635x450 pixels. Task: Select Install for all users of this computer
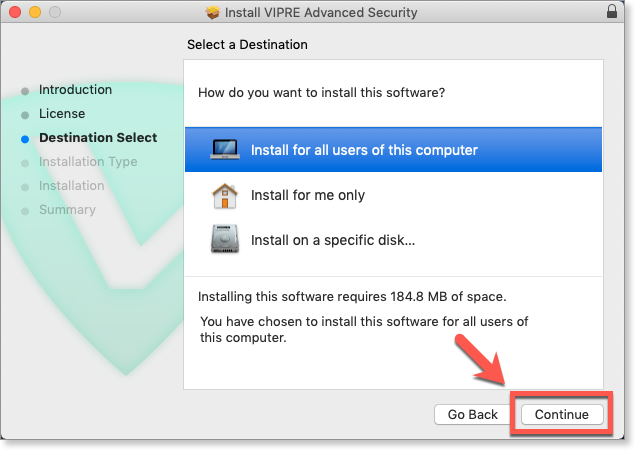pos(364,150)
